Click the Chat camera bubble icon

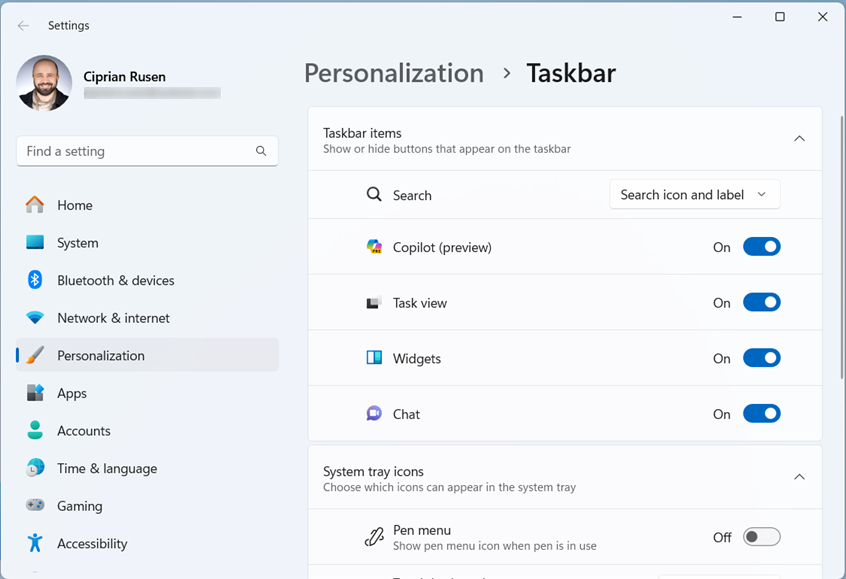(374, 413)
